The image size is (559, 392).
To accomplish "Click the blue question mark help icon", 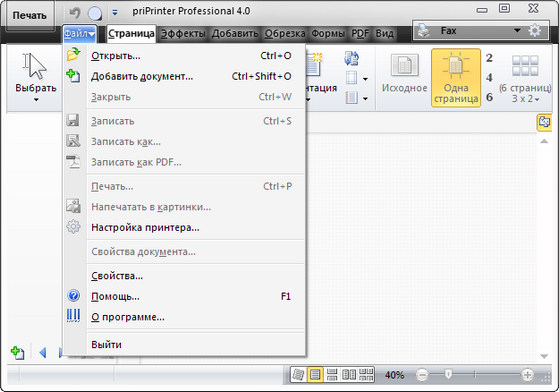I will coord(73,296).
